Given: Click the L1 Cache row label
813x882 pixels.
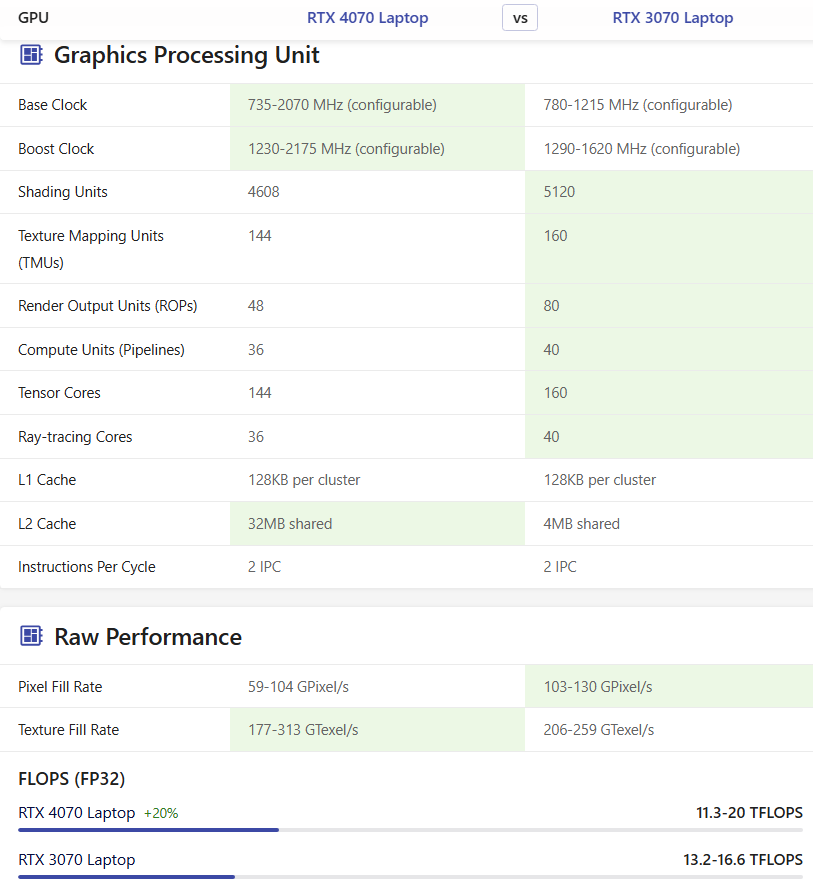Looking at the screenshot, I should (47, 480).
